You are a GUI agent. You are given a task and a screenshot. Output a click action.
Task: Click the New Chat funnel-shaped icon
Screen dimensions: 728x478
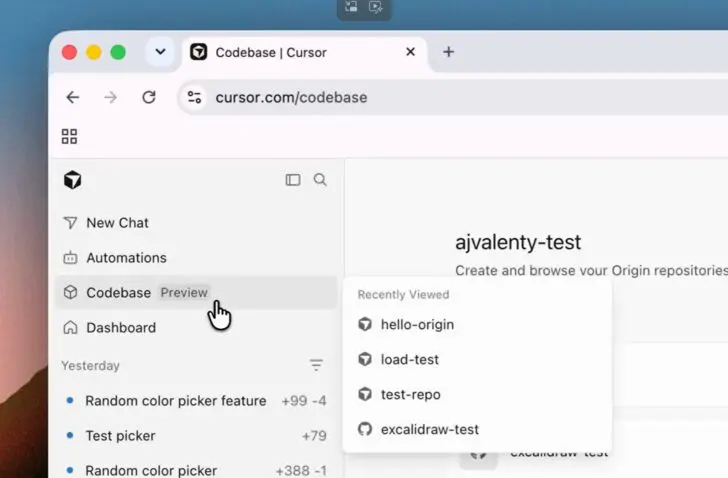tap(70, 223)
